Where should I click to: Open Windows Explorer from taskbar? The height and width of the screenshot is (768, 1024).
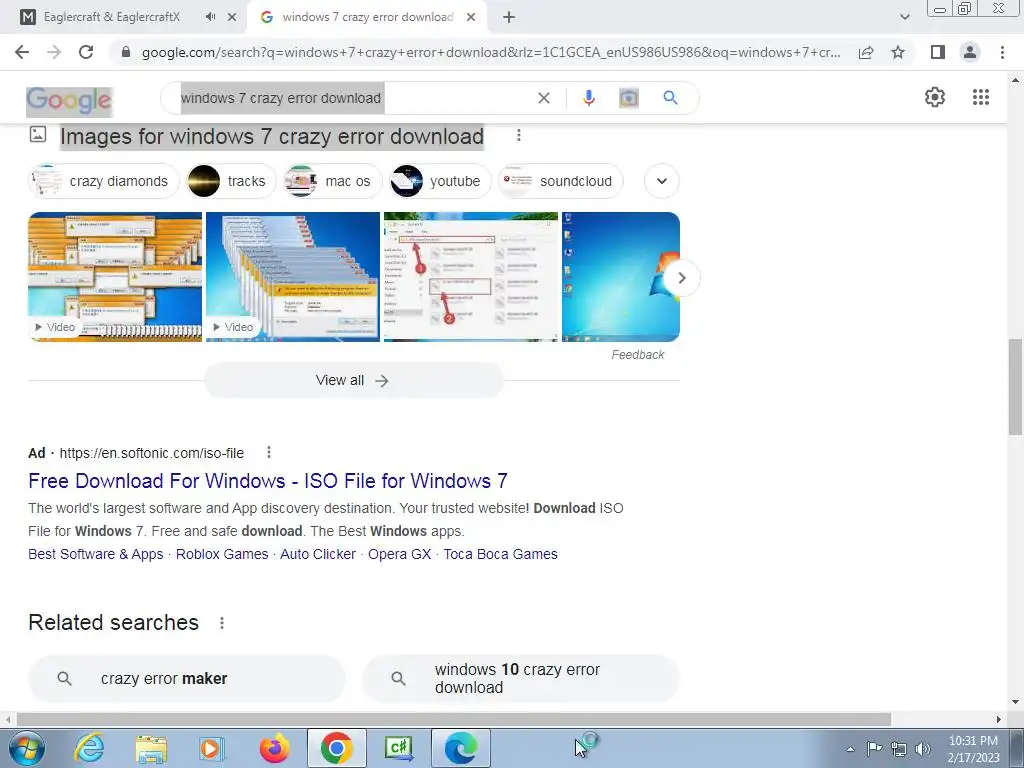click(x=151, y=748)
